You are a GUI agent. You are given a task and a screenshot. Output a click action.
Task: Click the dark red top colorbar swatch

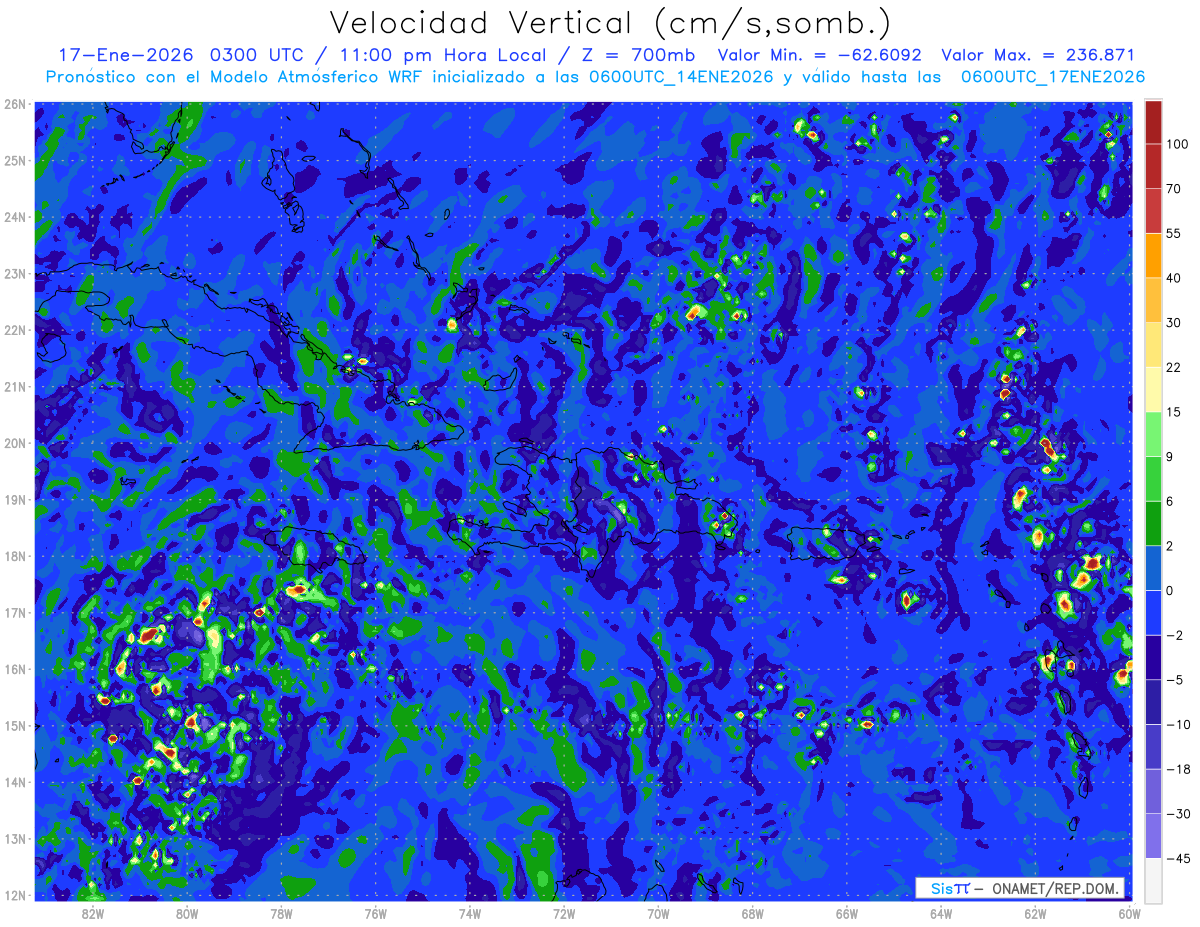pos(1153,122)
